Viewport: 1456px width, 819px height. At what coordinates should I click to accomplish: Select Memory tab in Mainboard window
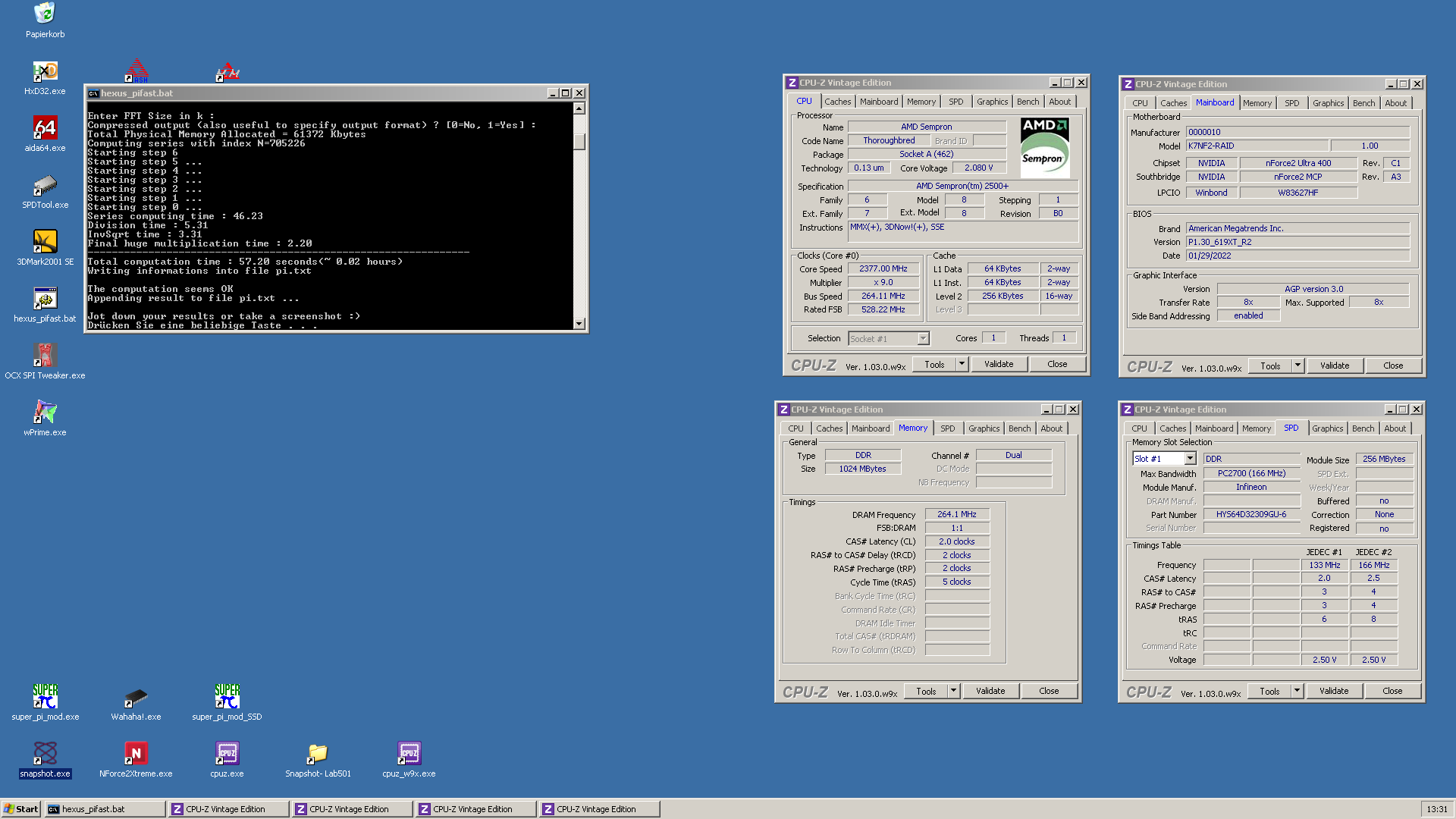click(1257, 103)
